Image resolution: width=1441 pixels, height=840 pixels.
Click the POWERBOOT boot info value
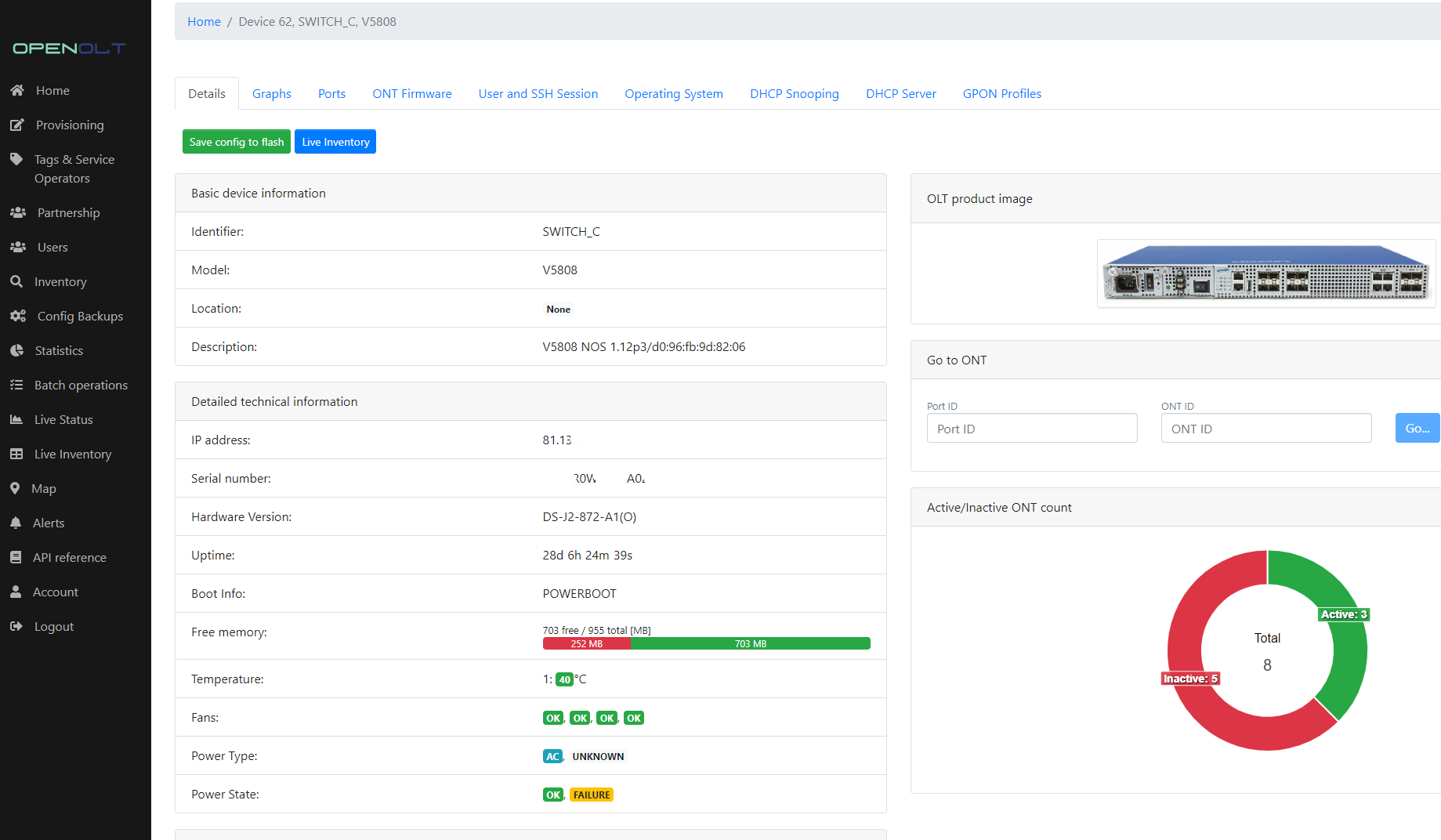[x=579, y=593]
